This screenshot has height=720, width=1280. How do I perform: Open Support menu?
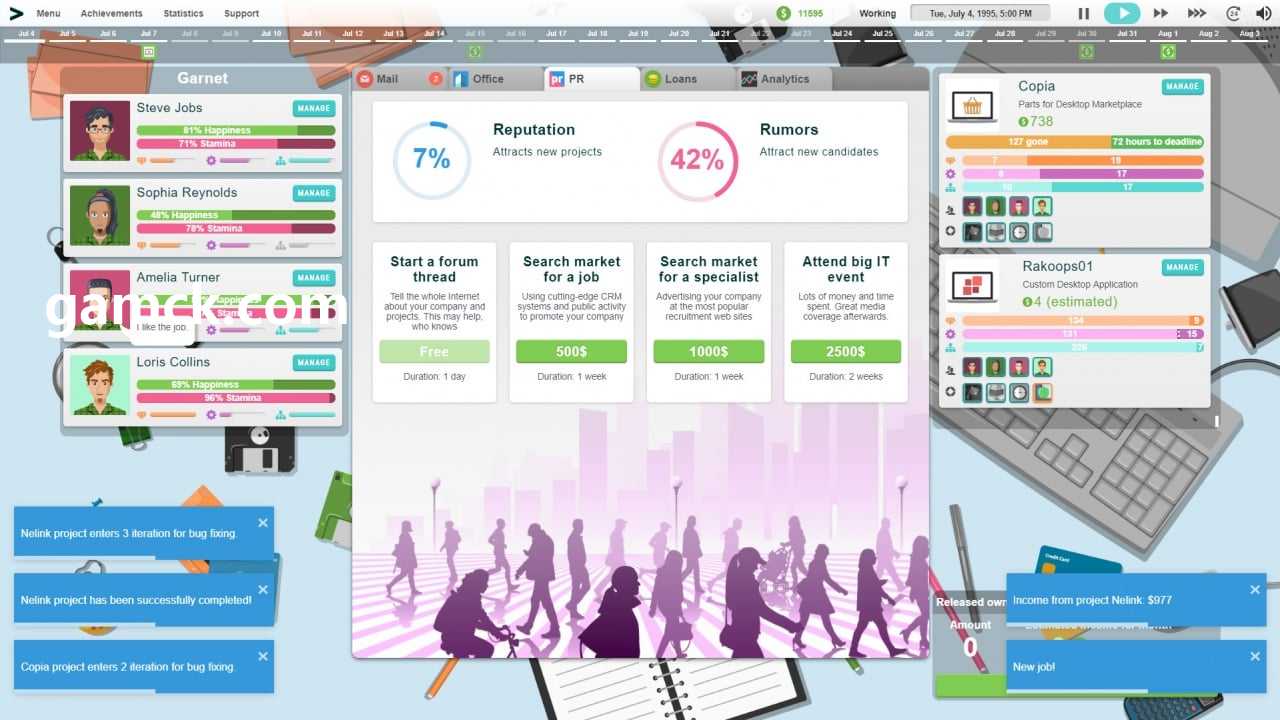click(x=241, y=14)
